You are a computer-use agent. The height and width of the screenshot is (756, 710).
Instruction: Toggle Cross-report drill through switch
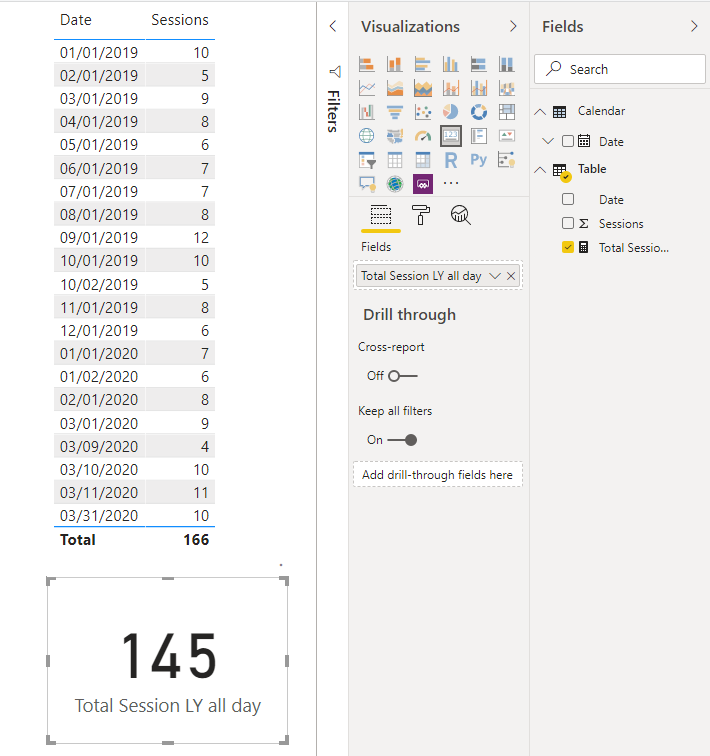(402, 376)
